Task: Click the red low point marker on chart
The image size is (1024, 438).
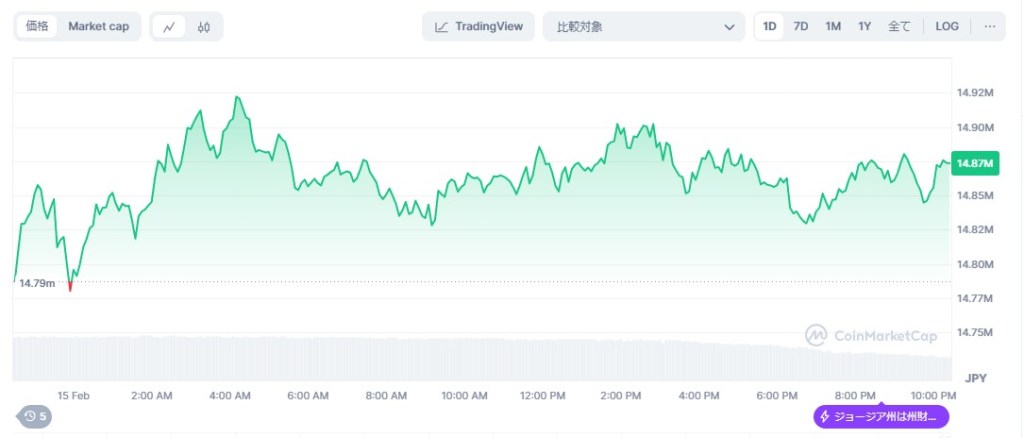Action: click(70, 287)
